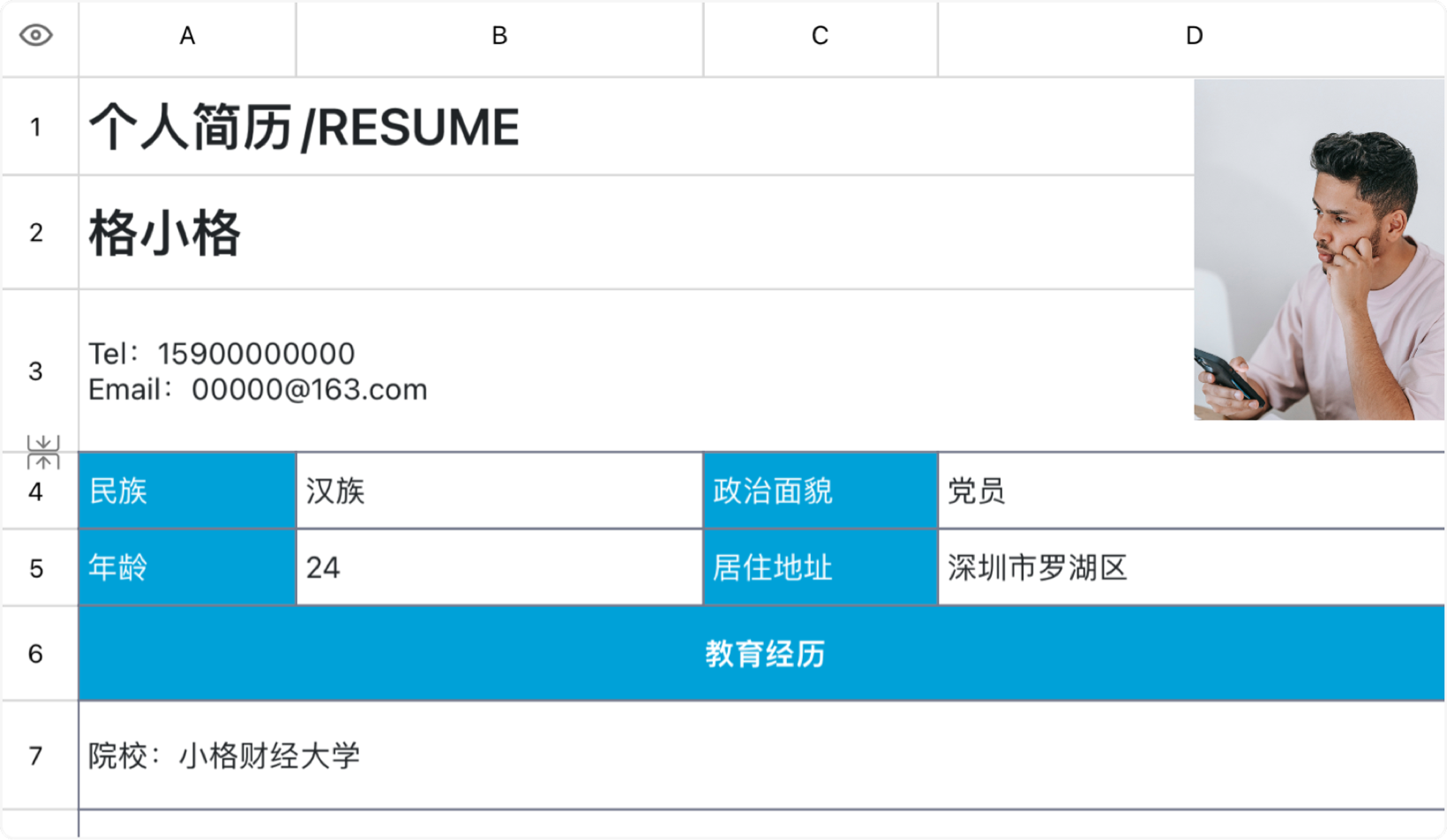Select row 5 header
1447x840 pixels.
pyautogui.click(x=39, y=568)
